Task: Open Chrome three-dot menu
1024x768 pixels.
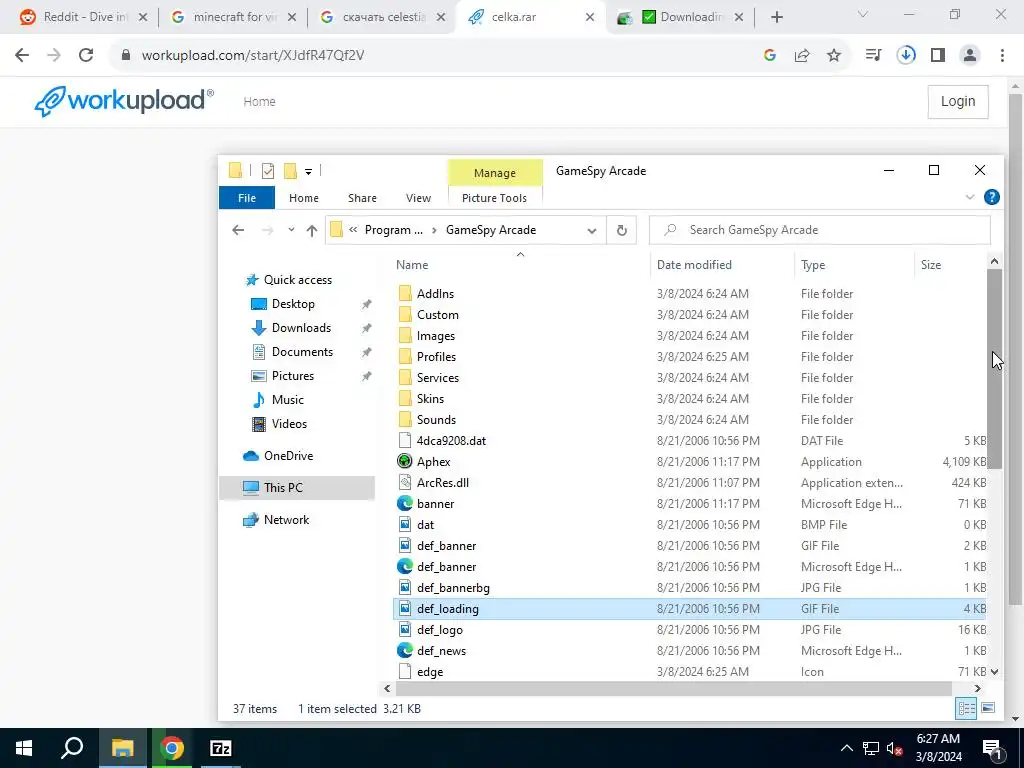Action: tap(1002, 56)
